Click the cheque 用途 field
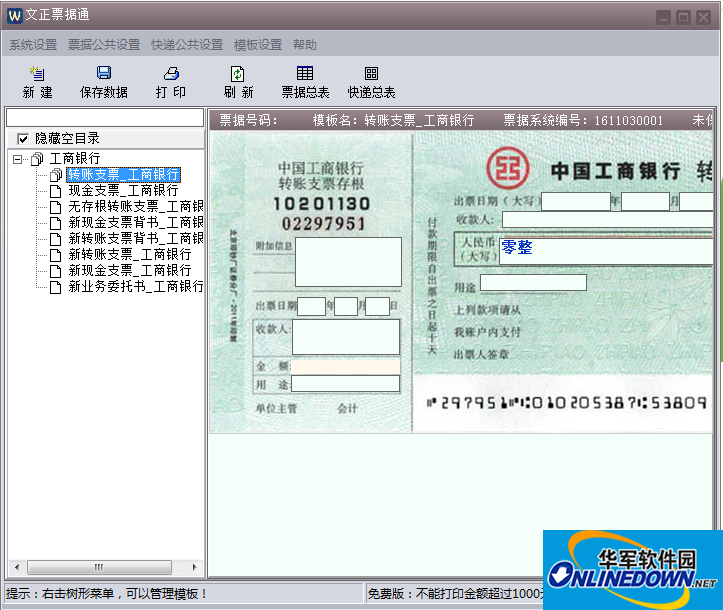 tap(533, 283)
